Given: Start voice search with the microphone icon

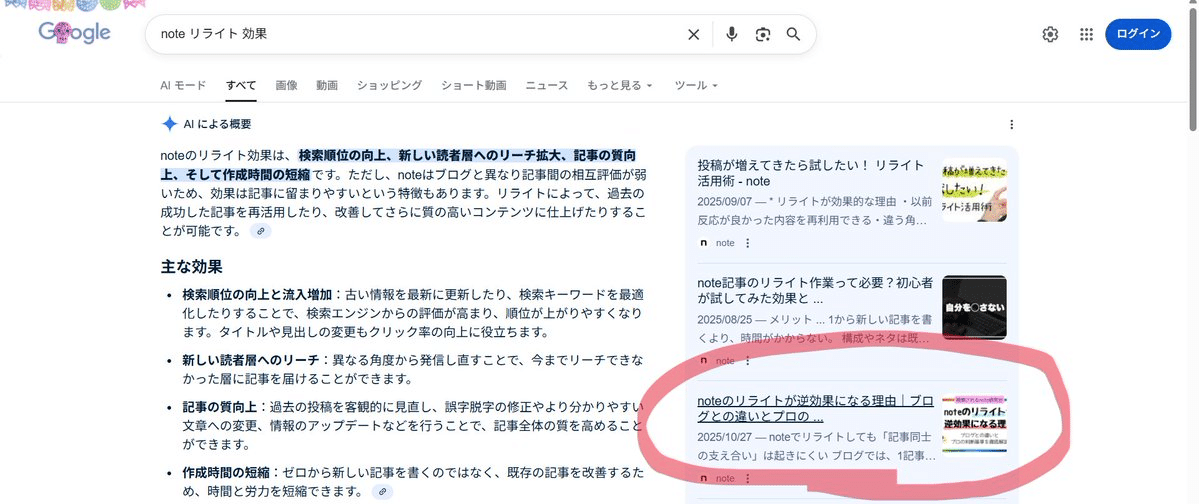Looking at the screenshot, I should [732, 34].
